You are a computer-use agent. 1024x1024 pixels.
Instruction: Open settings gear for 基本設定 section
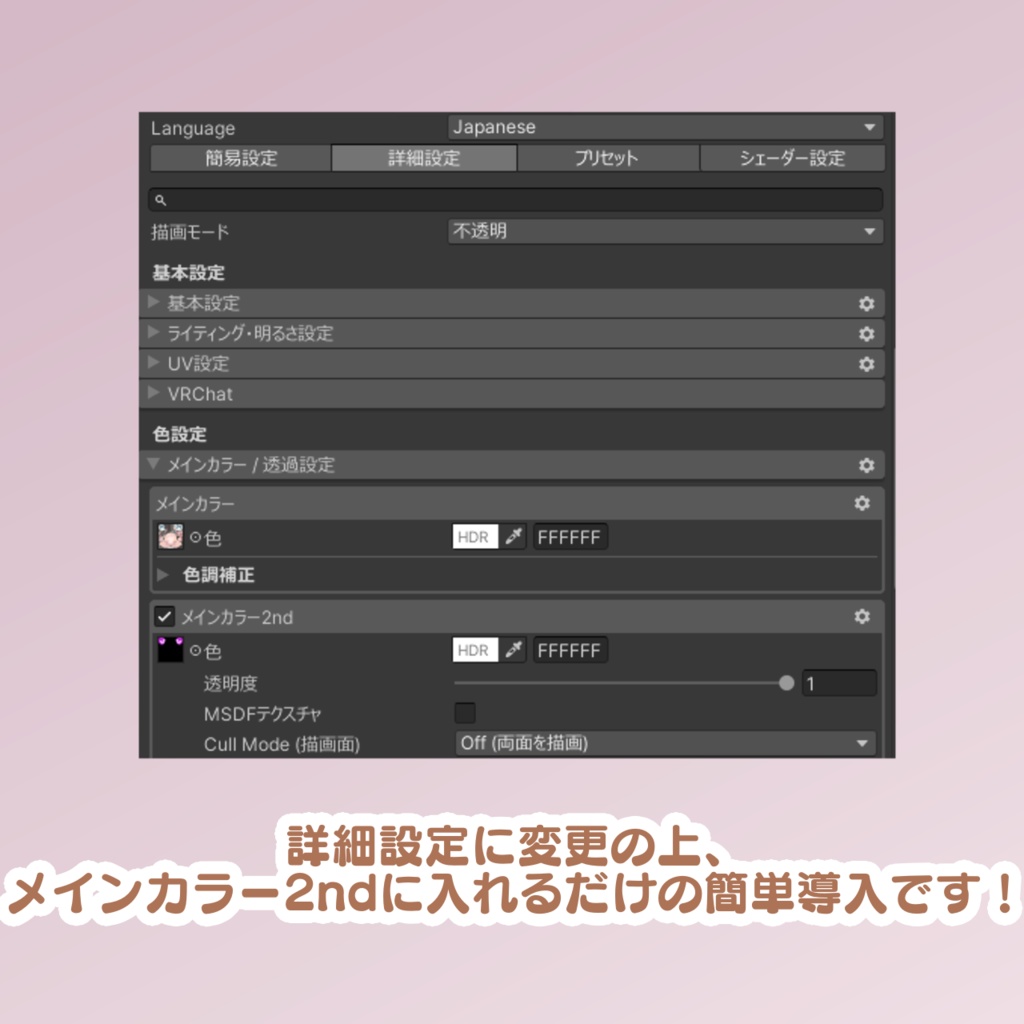pos(868,303)
